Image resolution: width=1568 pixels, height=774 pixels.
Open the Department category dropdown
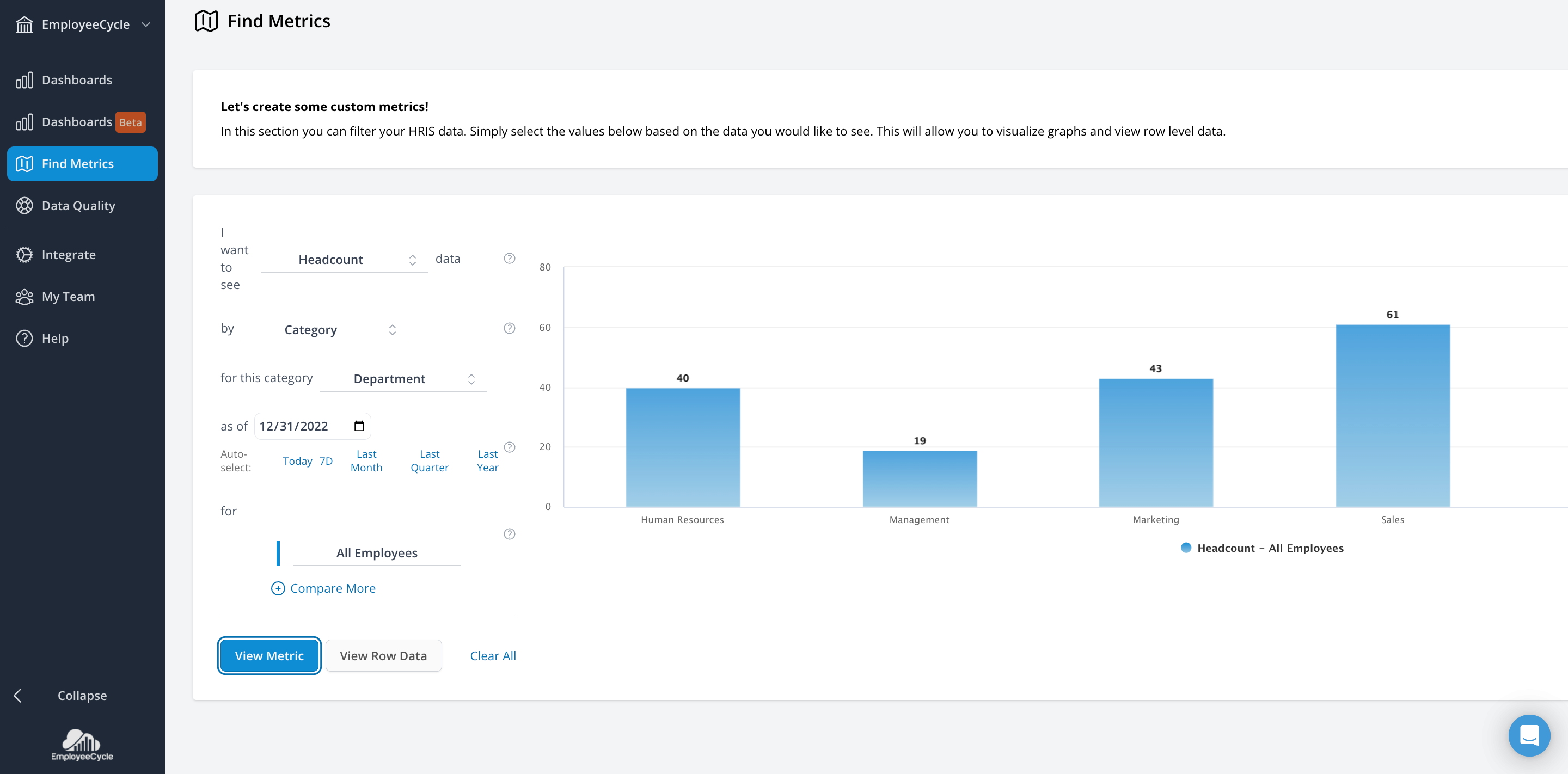pyautogui.click(x=403, y=379)
